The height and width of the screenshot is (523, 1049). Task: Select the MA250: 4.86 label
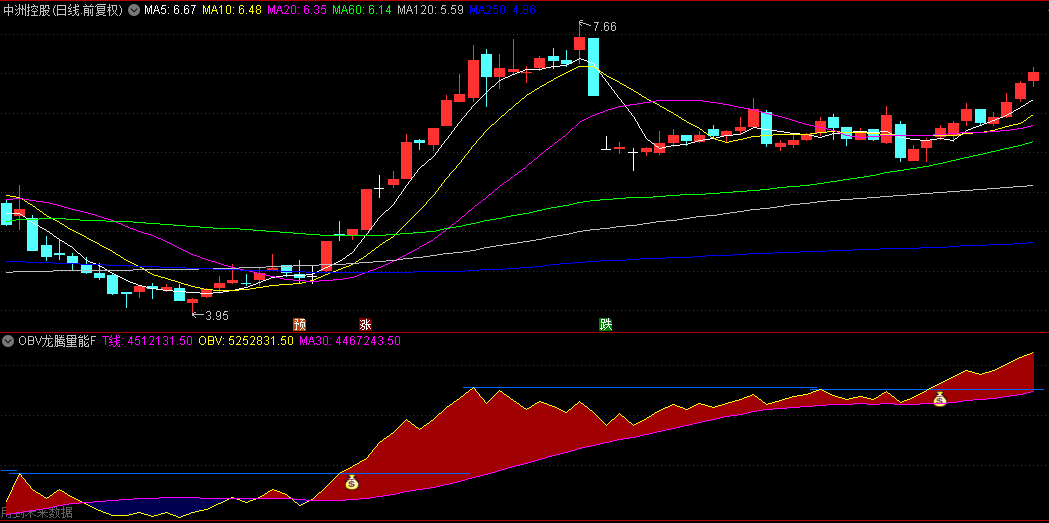pos(503,10)
